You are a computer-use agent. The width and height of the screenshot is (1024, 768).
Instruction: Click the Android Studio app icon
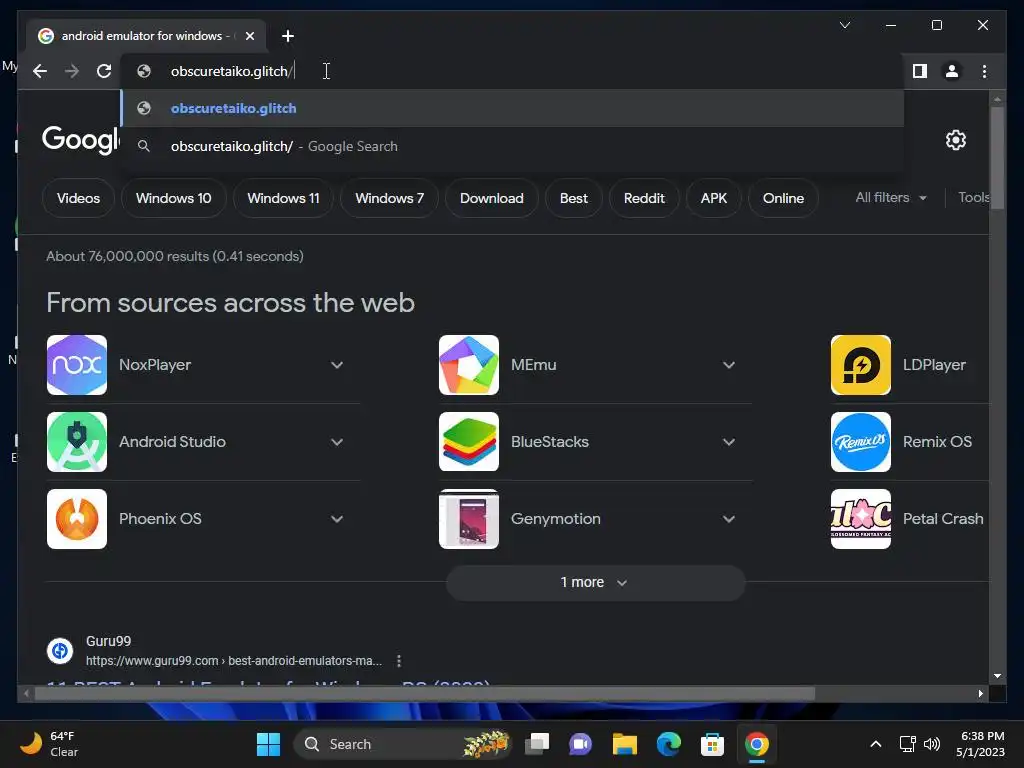click(77, 442)
